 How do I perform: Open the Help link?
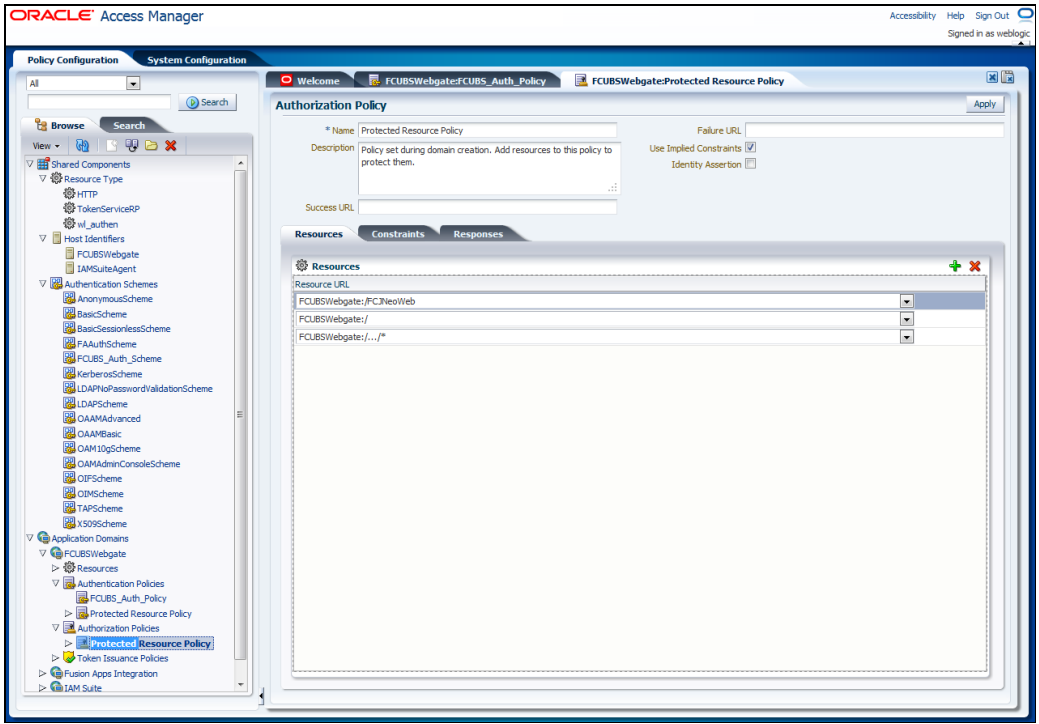tap(955, 15)
